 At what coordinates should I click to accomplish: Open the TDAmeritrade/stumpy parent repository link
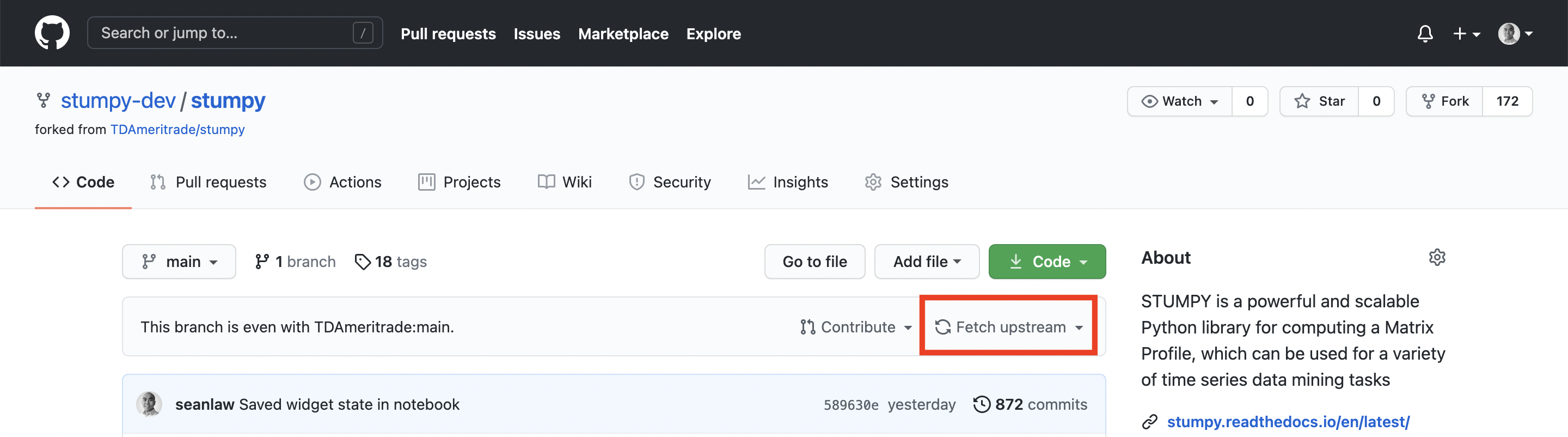click(177, 129)
